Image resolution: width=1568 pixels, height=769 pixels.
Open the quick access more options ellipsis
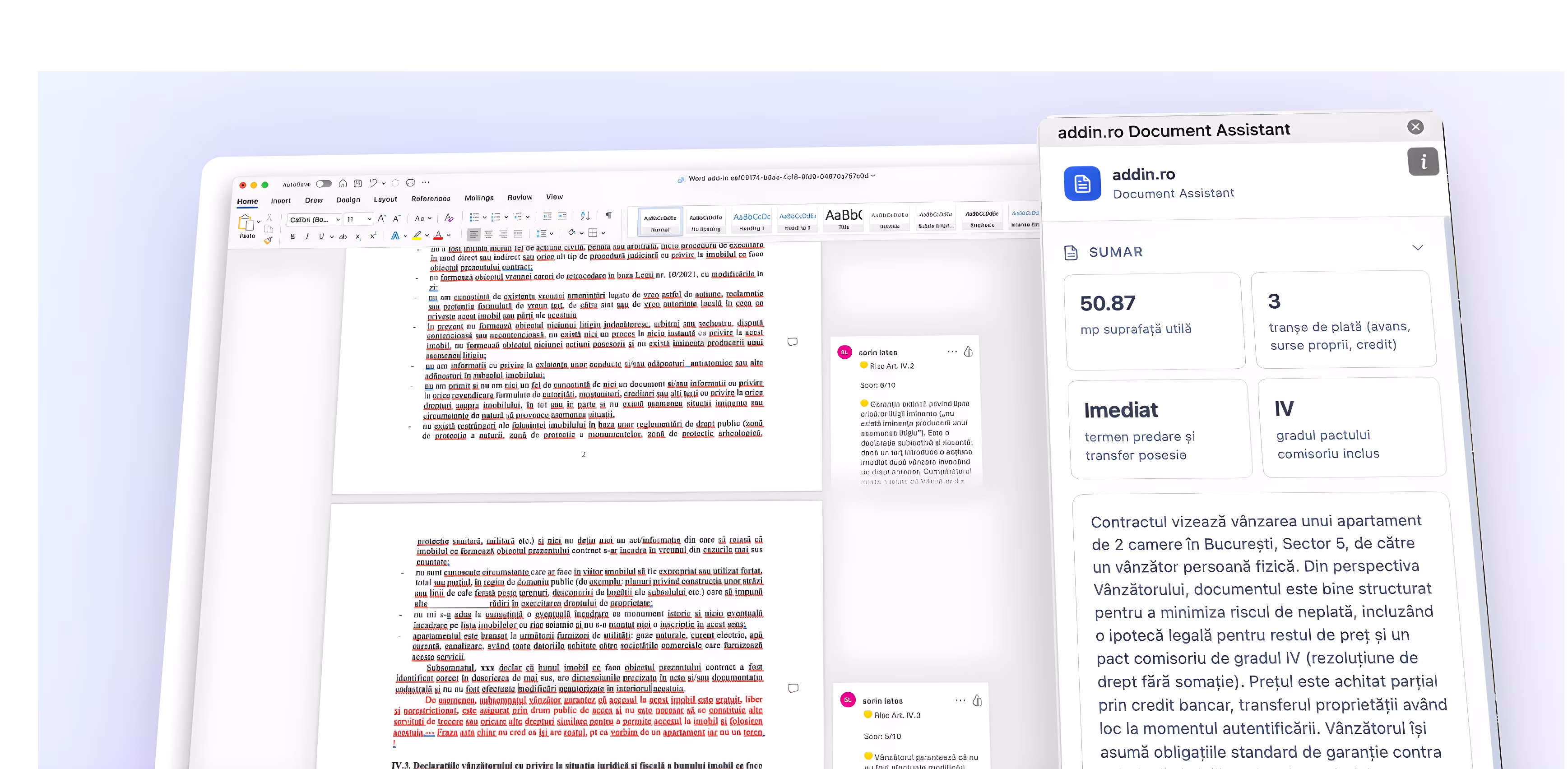click(426, 182)
